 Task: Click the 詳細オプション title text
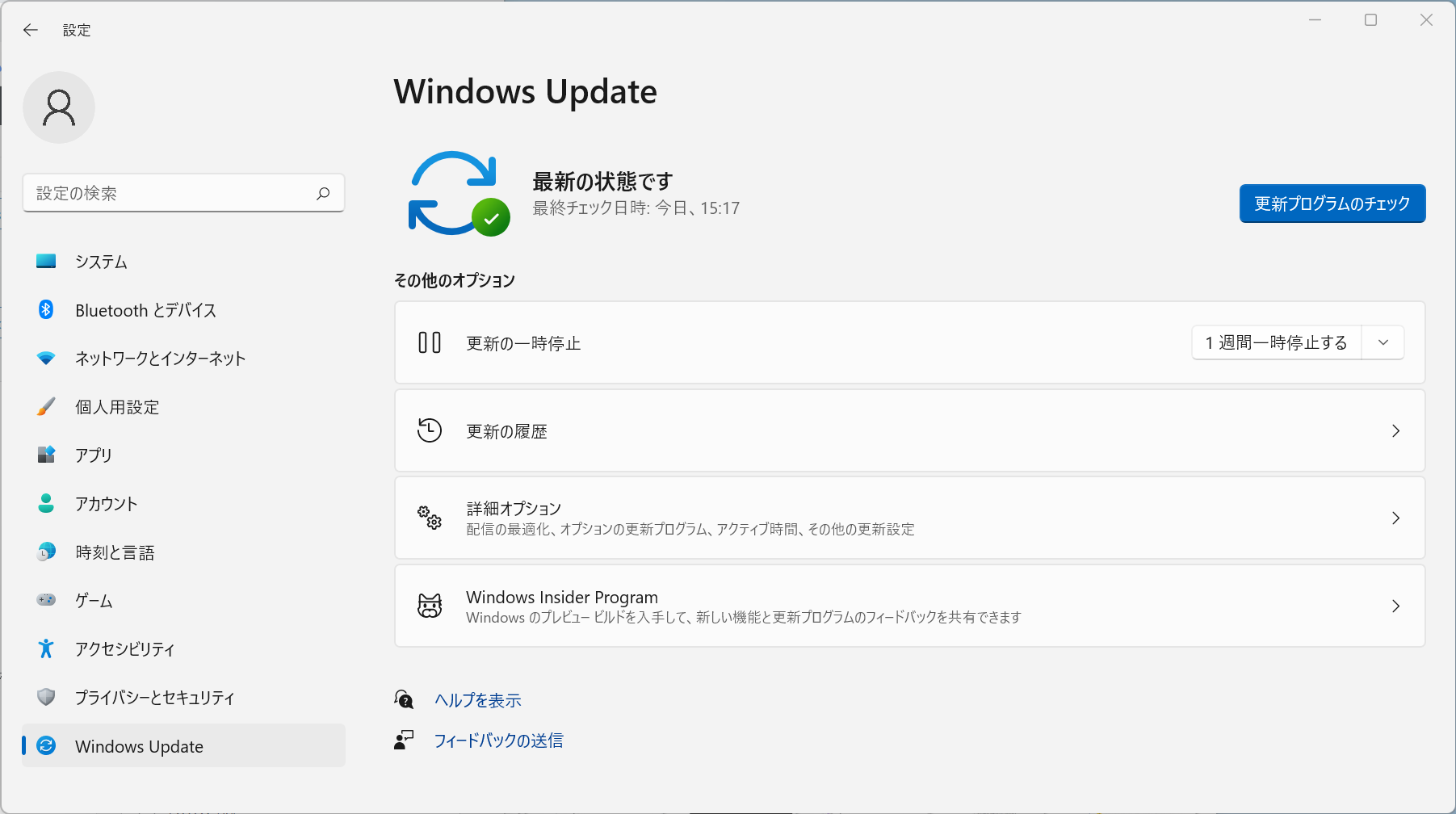pos(514,508)
